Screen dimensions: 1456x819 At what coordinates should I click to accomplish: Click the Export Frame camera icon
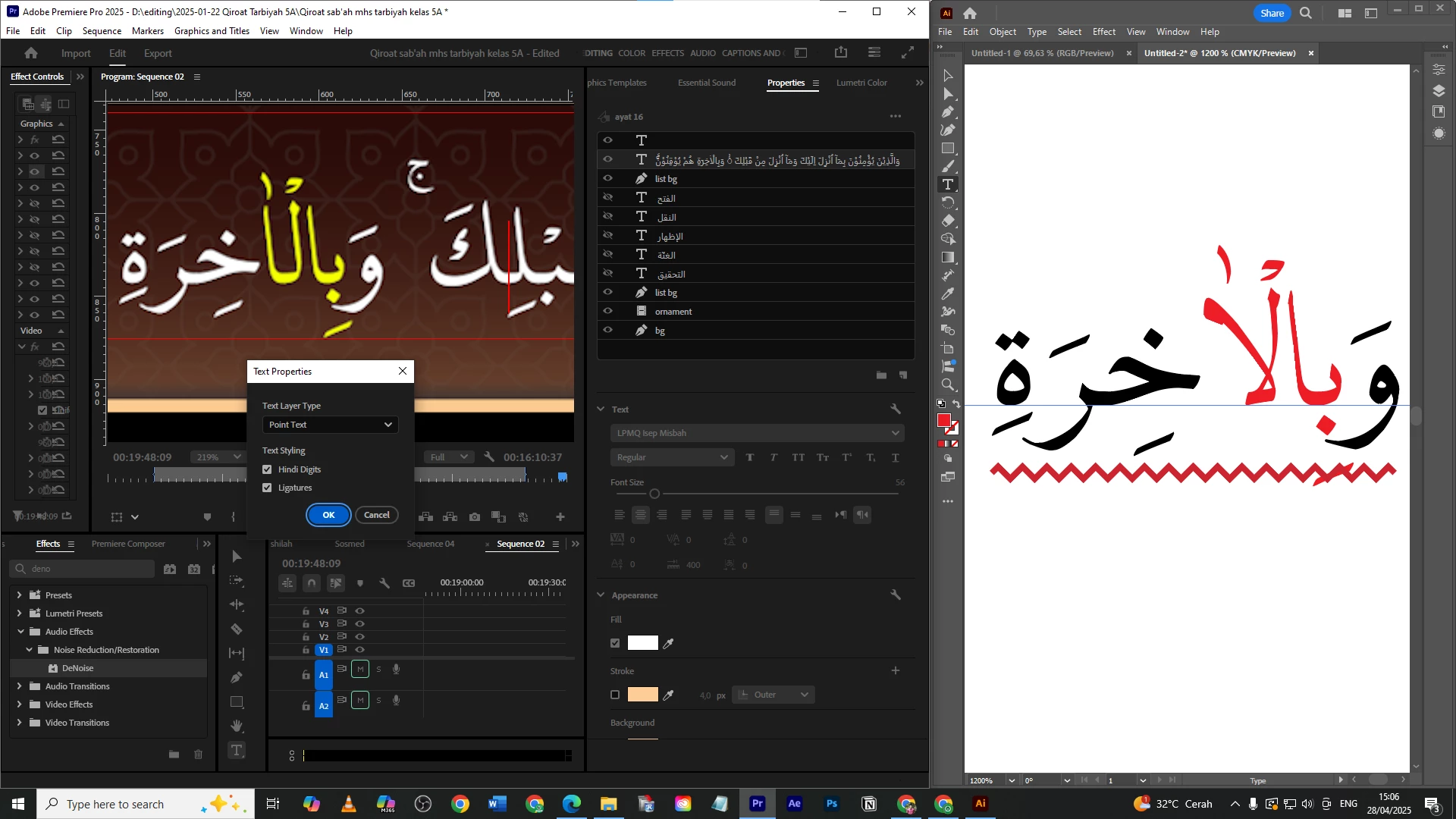pyautogui.click(x=475, y=517)
